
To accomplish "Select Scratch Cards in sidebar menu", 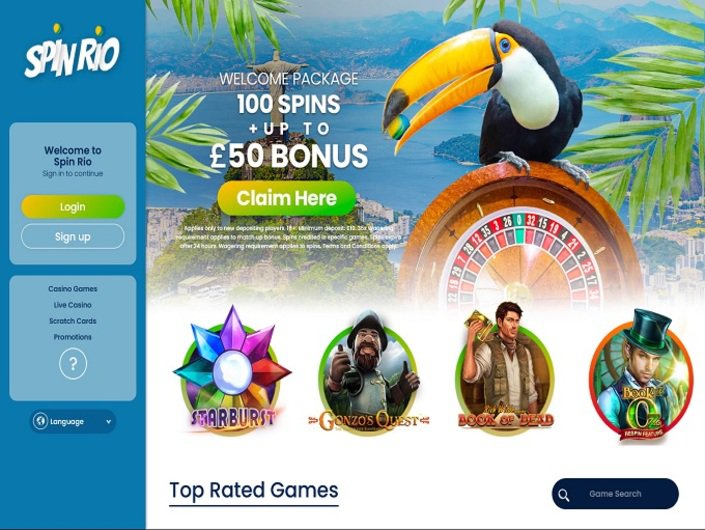I will point(73,321).
